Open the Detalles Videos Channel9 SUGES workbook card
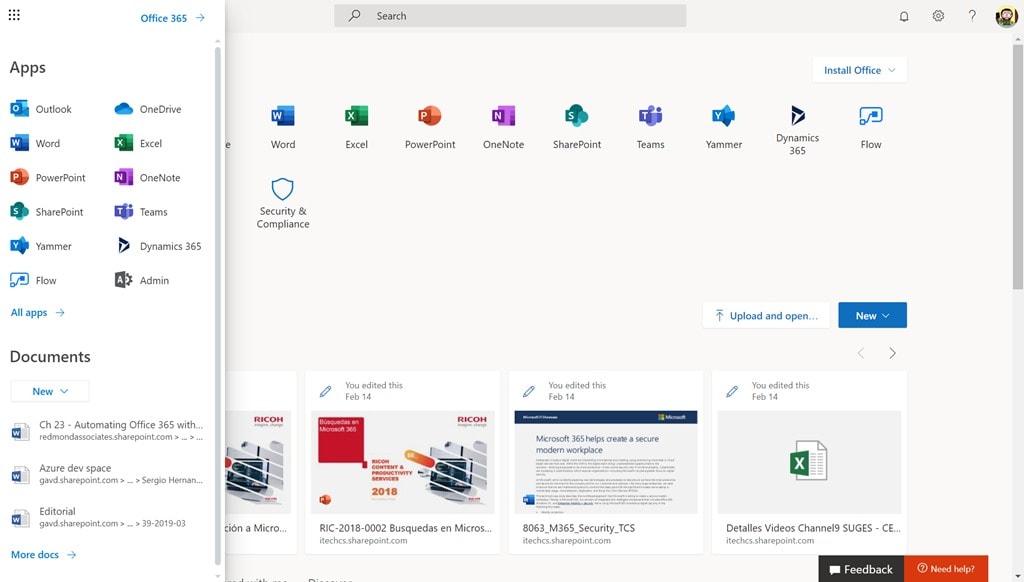 pos(809,462)
